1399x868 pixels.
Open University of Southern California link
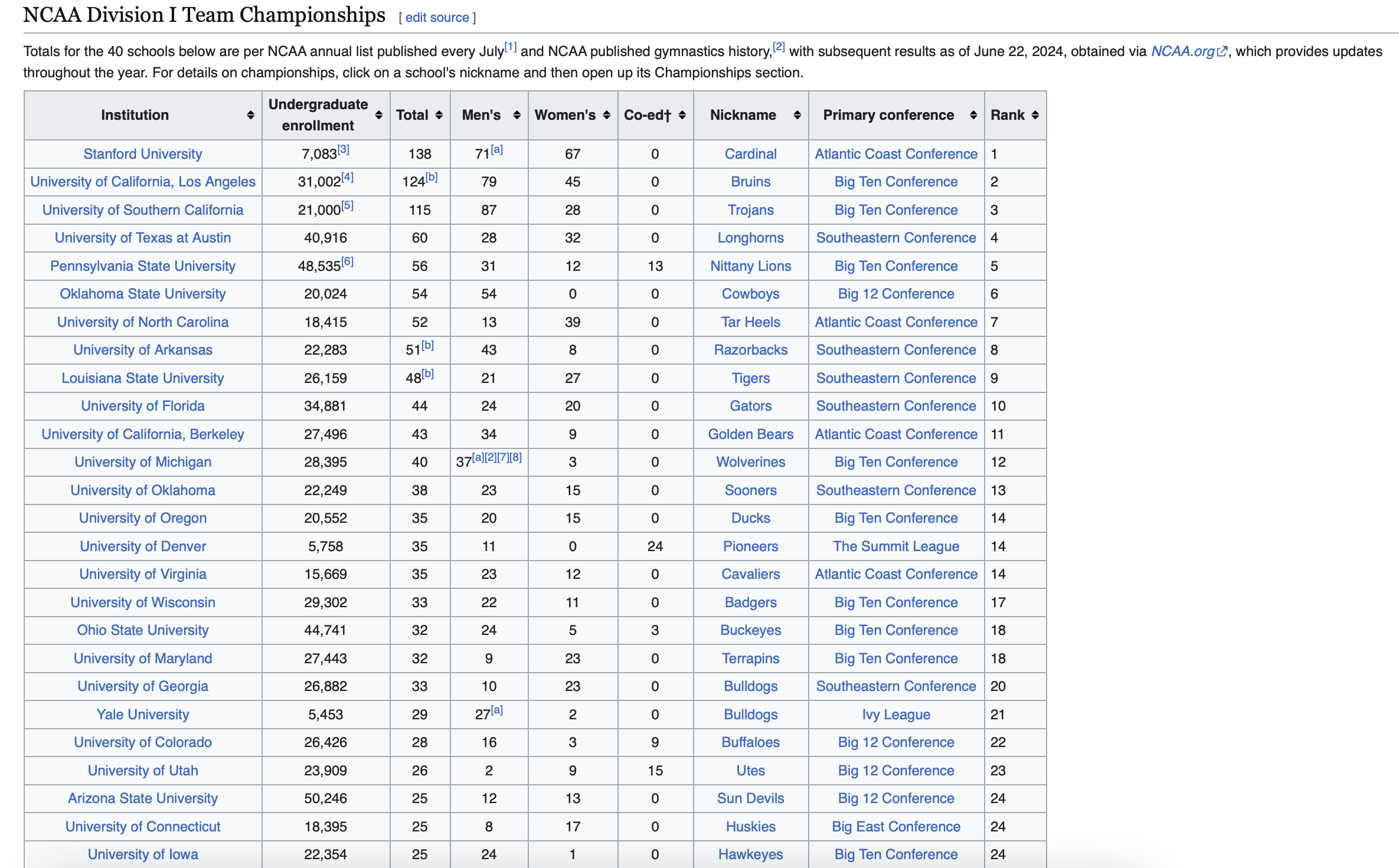143,210
